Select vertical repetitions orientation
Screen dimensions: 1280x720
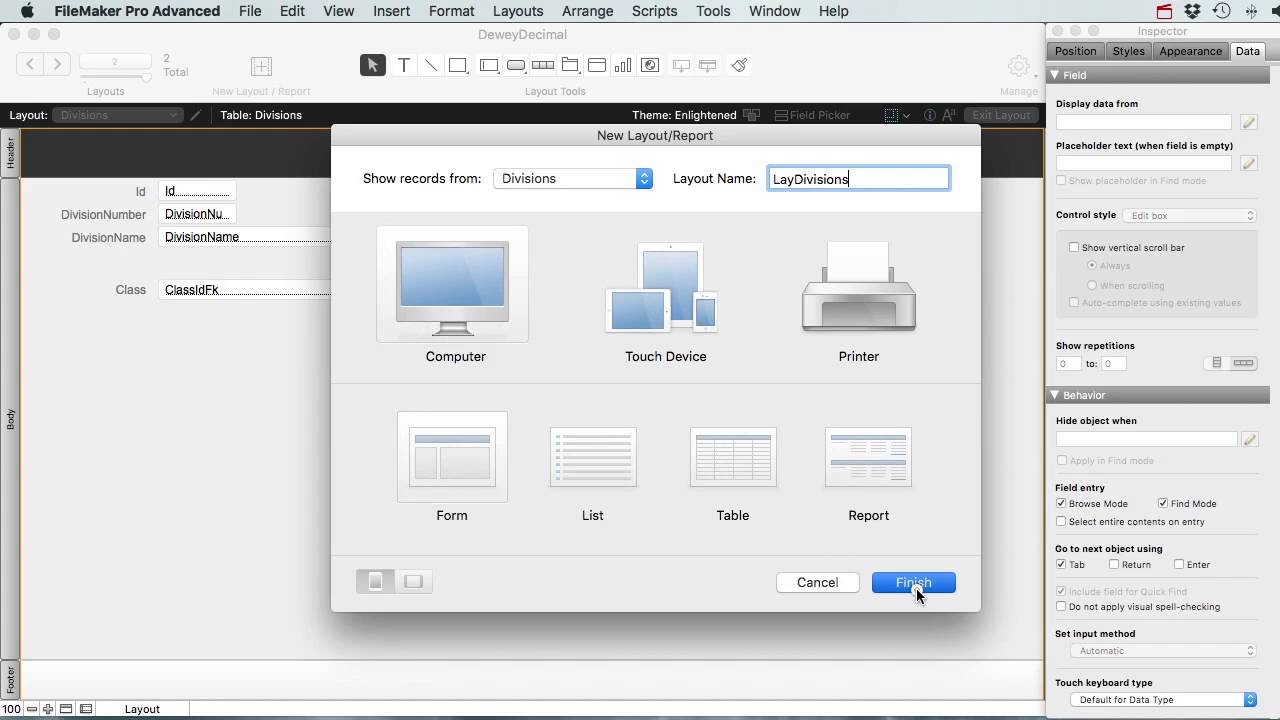pos(1217,363)
